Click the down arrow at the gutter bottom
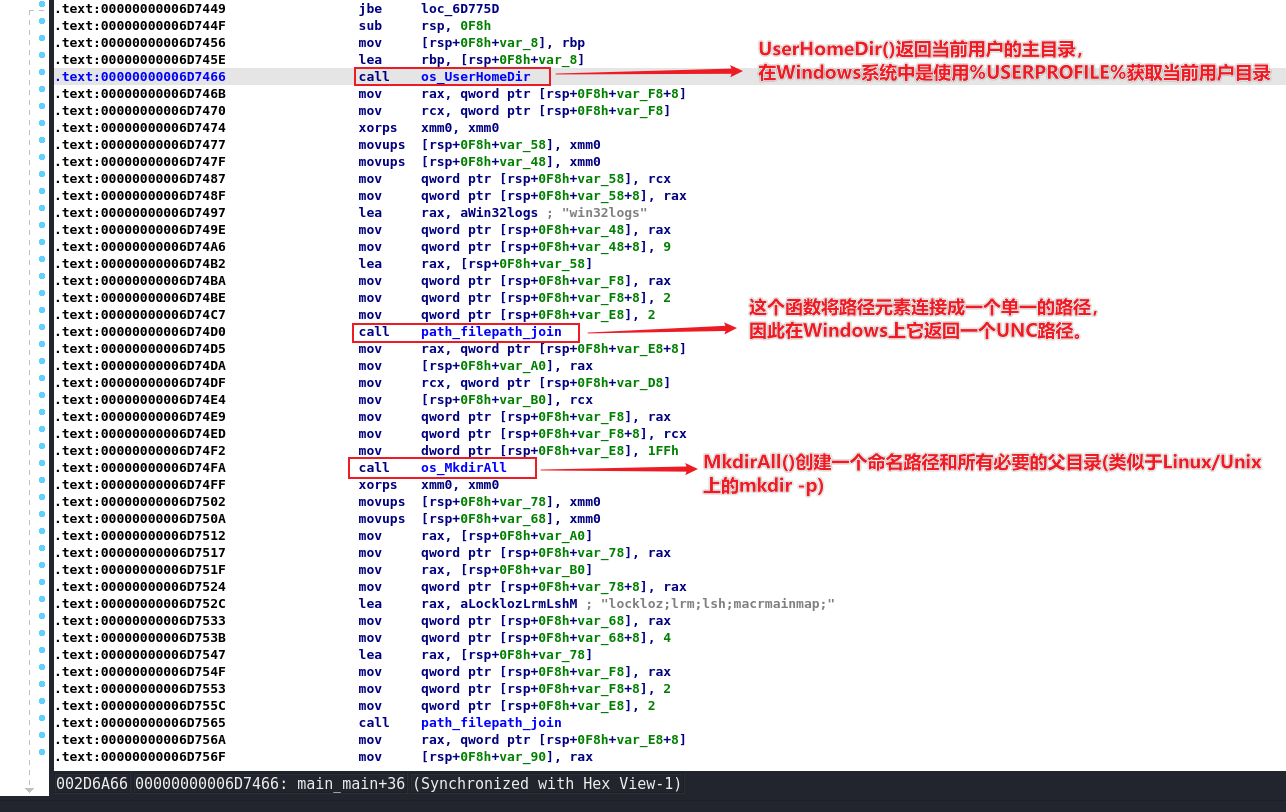The height and width of the screenshot is (812, 1286). pyautogui.click(x=29, y=791)
